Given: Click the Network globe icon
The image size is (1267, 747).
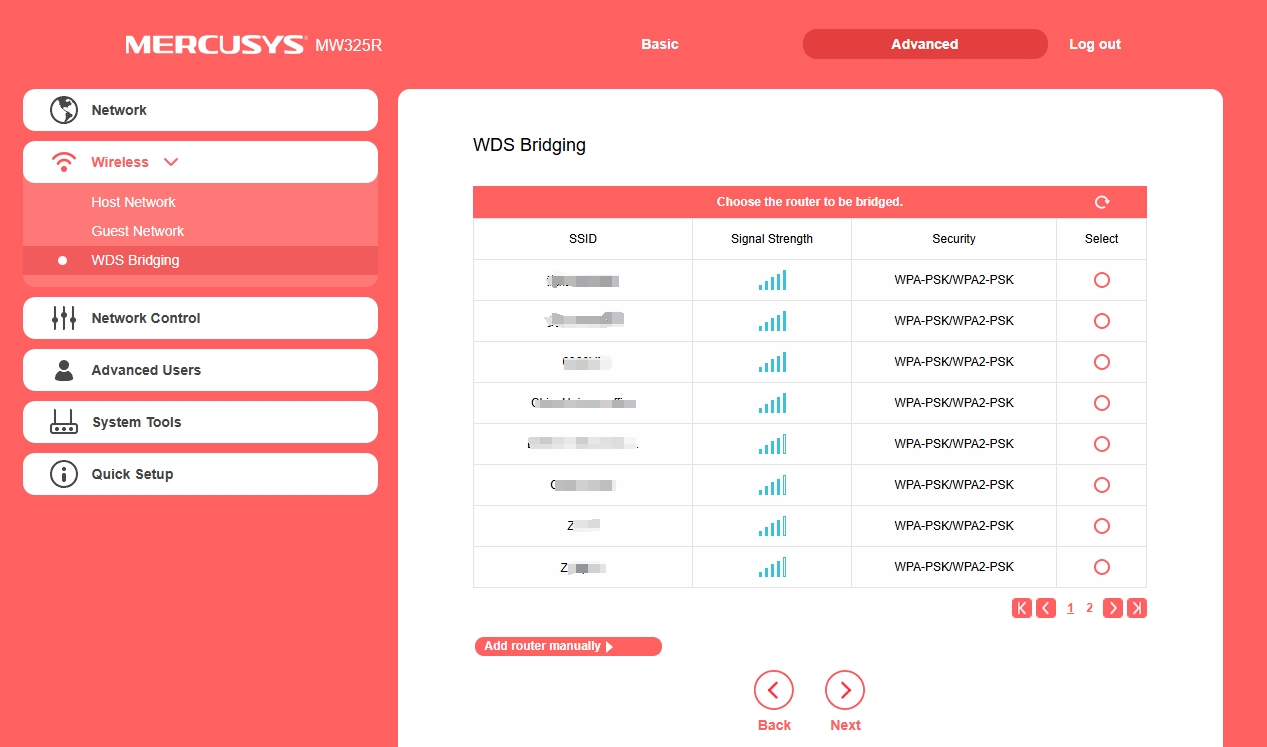Looking at the screenshot, I should [x=64, y=110].
